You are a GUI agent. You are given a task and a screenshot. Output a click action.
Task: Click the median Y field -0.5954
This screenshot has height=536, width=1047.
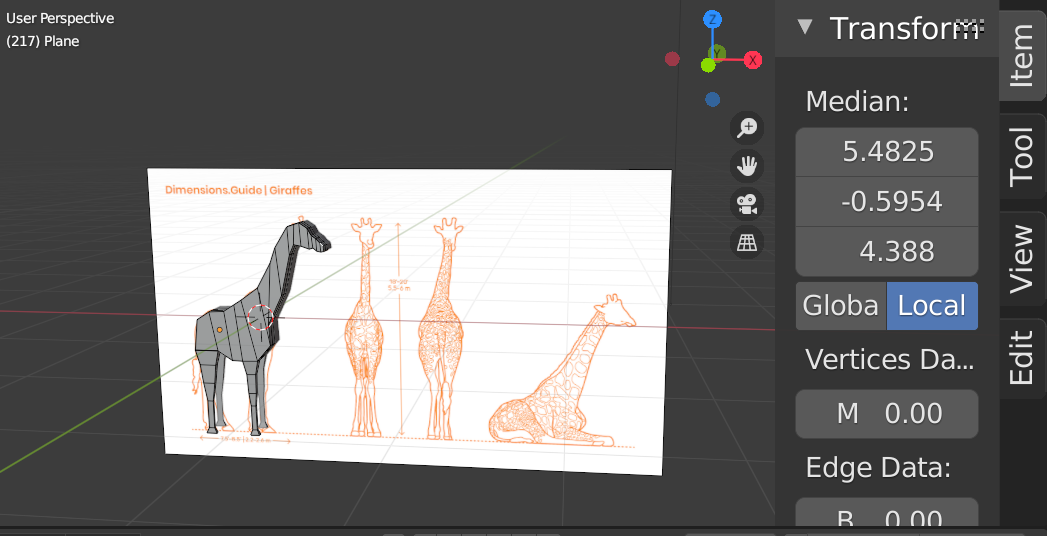pos(887,201)
